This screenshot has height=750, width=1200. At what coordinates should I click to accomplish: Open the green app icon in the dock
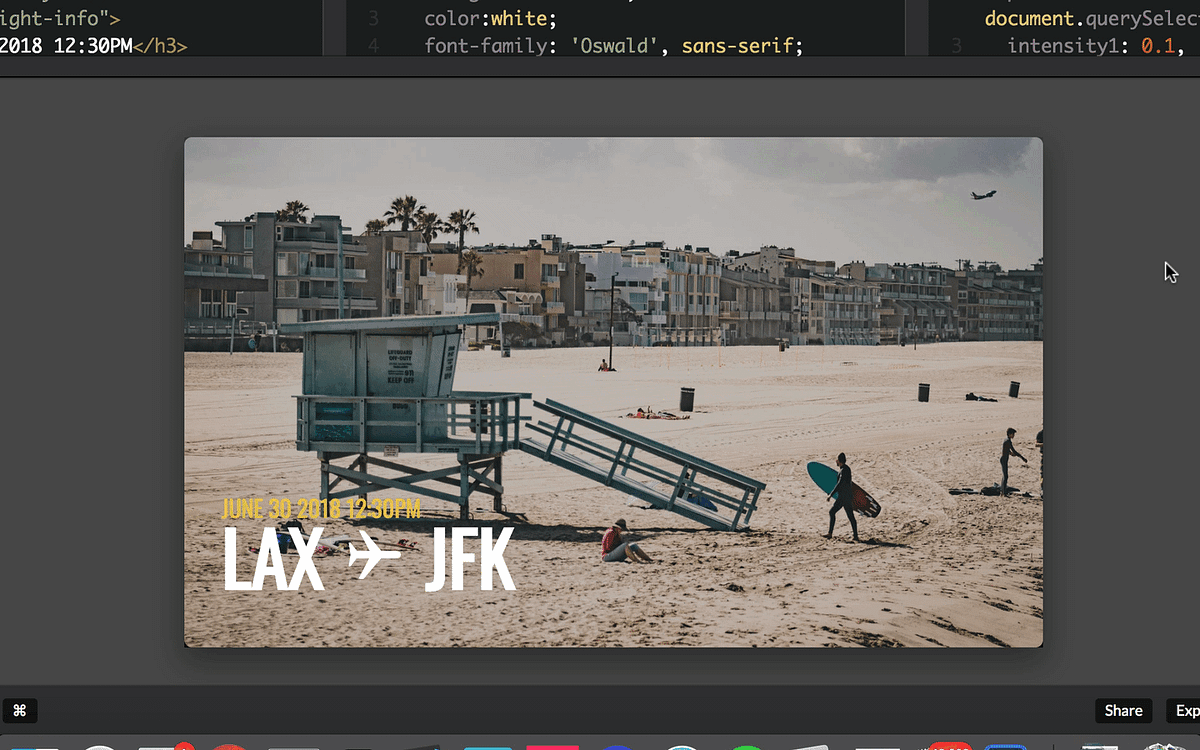[x=745, y=745]
